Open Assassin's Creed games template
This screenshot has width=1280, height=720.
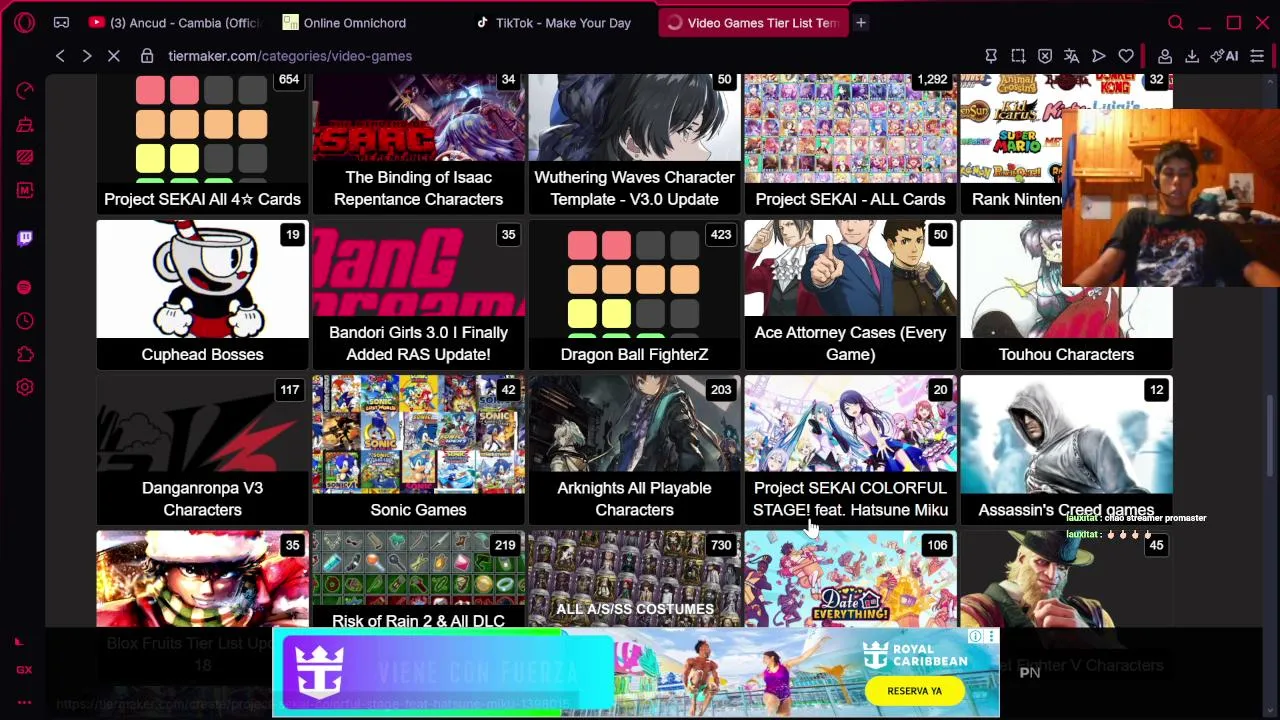pos(1066,450)
